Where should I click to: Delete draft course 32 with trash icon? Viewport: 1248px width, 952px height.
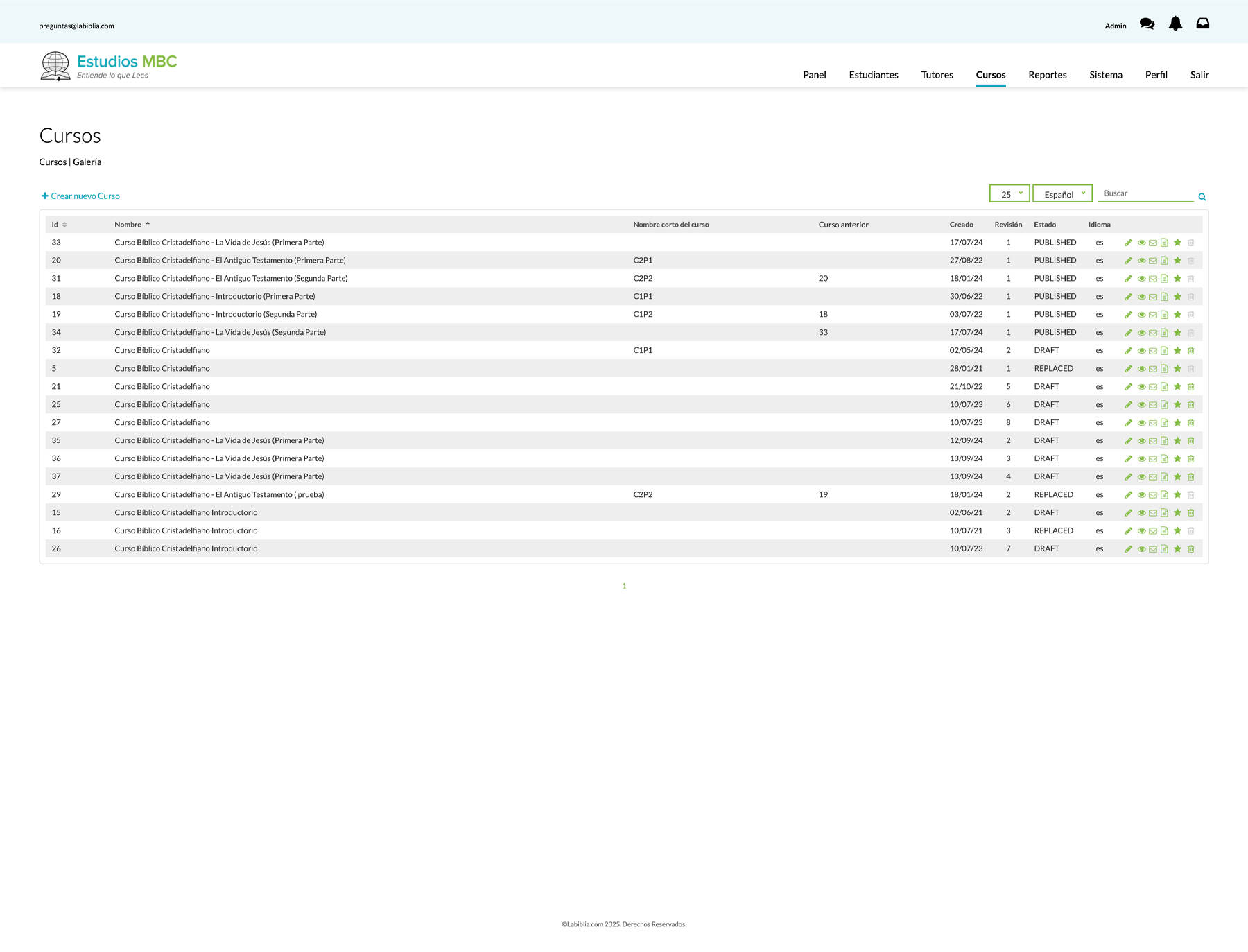point(1191,351)
